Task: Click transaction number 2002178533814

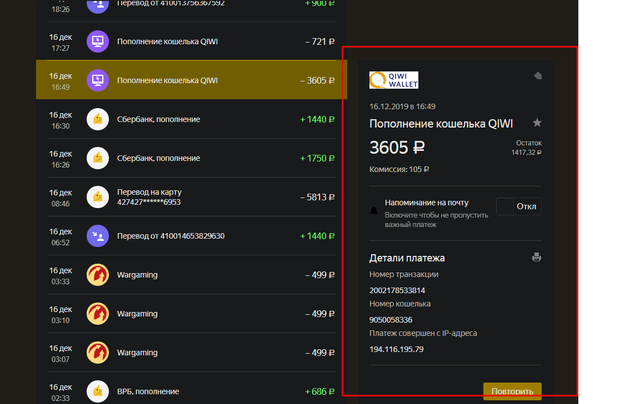Action: tap(397, 290)
